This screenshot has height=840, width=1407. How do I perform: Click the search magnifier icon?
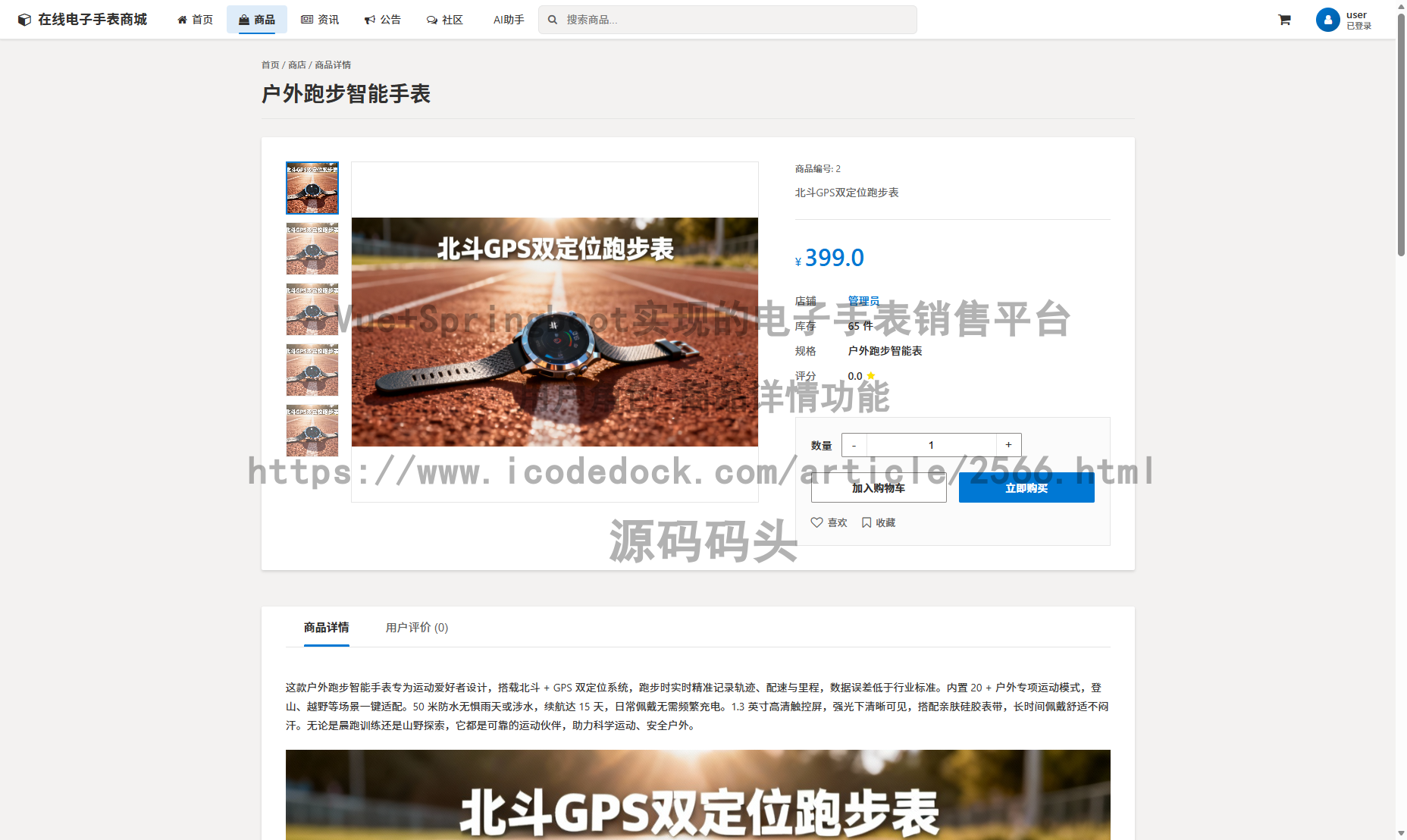(552, 19)
